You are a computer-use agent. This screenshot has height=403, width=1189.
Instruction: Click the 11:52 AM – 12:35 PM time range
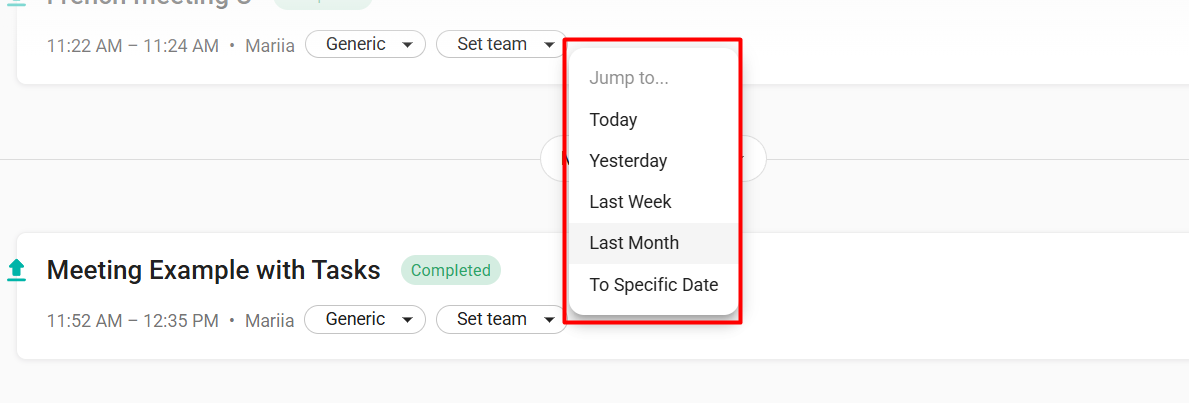pos(133,321)
